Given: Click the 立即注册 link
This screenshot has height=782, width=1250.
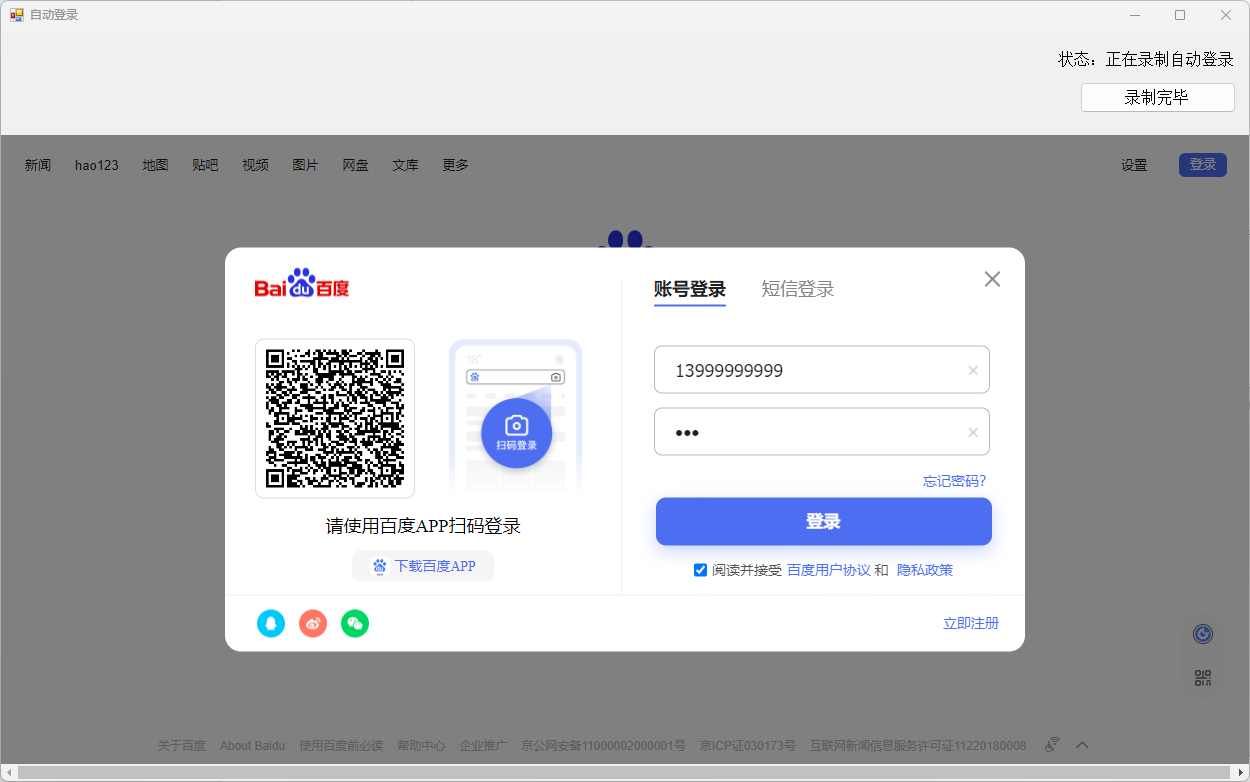Looking at the screenshot, I should tap(971, 623).
